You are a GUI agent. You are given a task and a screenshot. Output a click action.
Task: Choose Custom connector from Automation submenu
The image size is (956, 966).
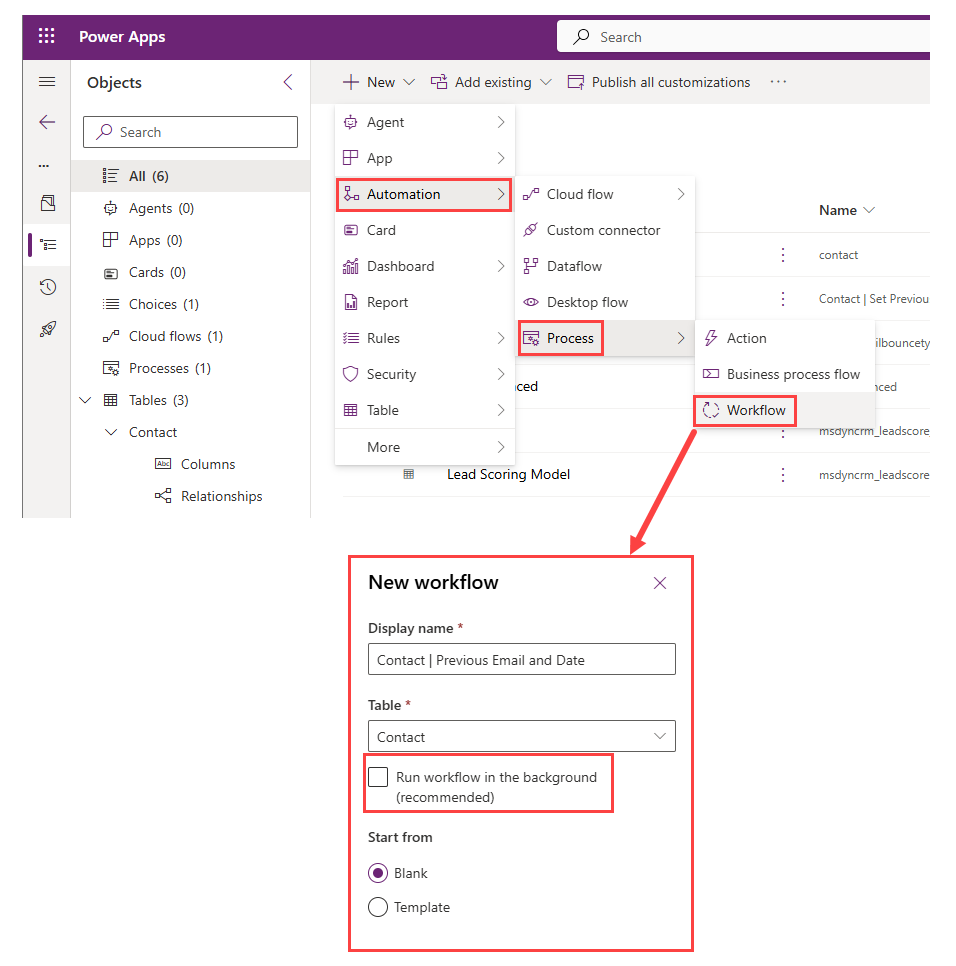(605, 230)
